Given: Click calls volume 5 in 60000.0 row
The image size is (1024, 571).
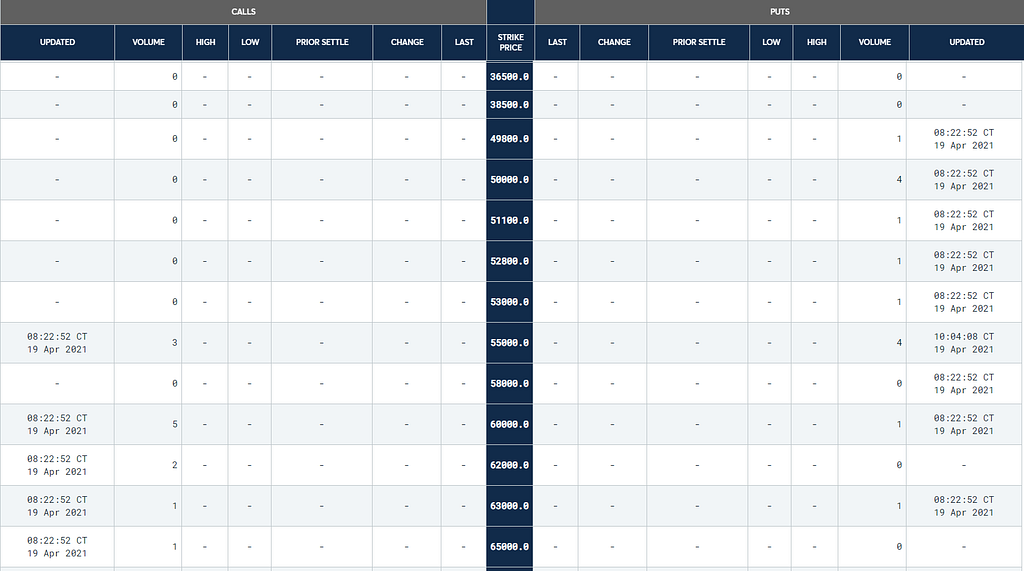Looking at the screenshot, I should point(174,425).
